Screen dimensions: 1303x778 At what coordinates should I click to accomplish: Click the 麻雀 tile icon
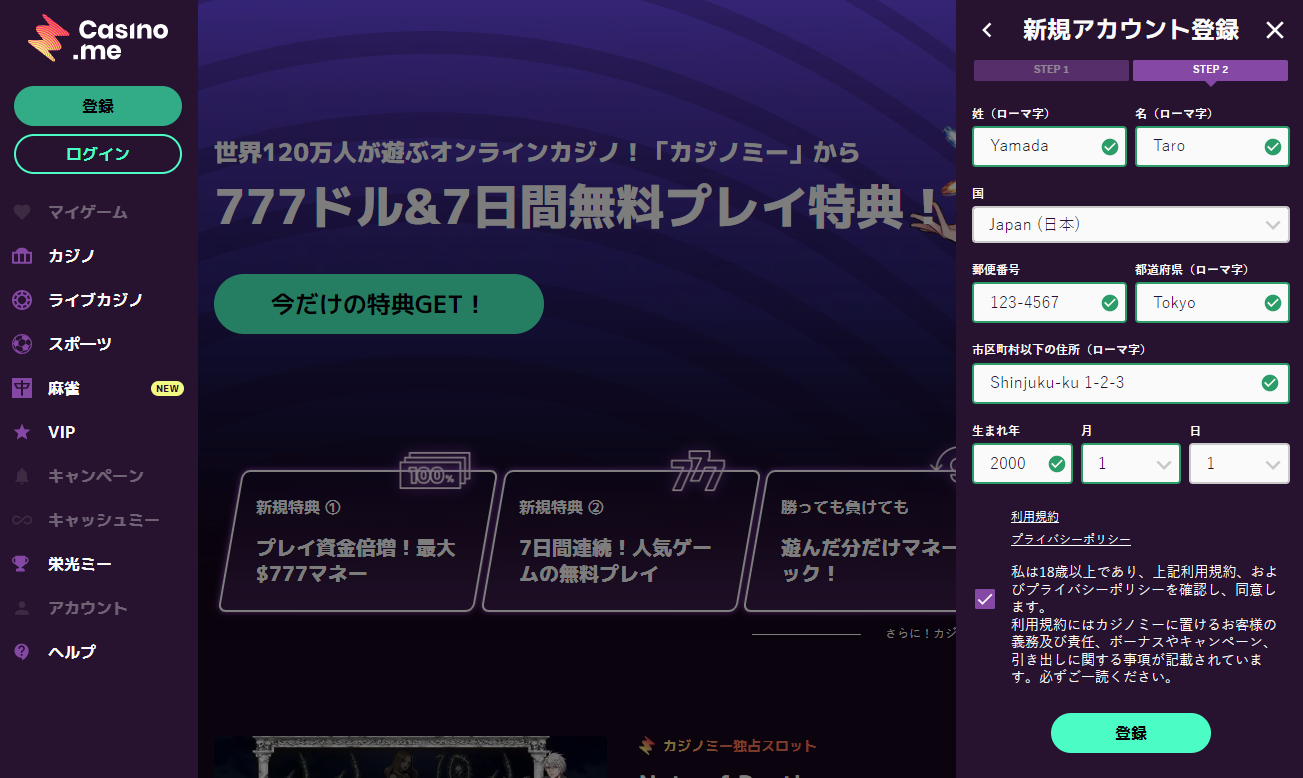tap(21, 388)
